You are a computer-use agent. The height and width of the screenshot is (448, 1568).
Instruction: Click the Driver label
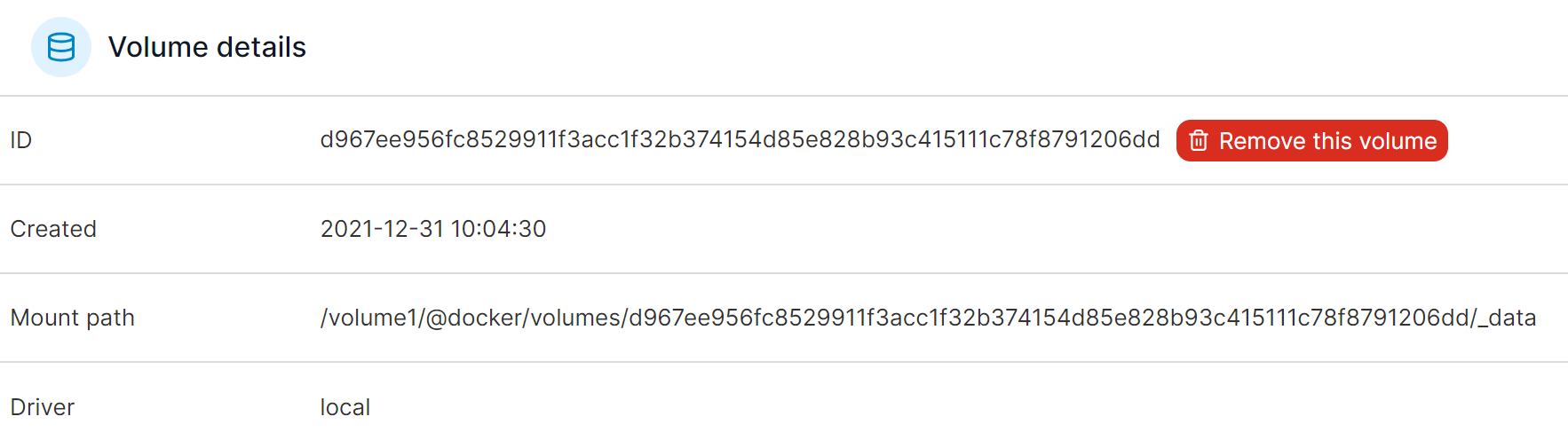[43, 407]
